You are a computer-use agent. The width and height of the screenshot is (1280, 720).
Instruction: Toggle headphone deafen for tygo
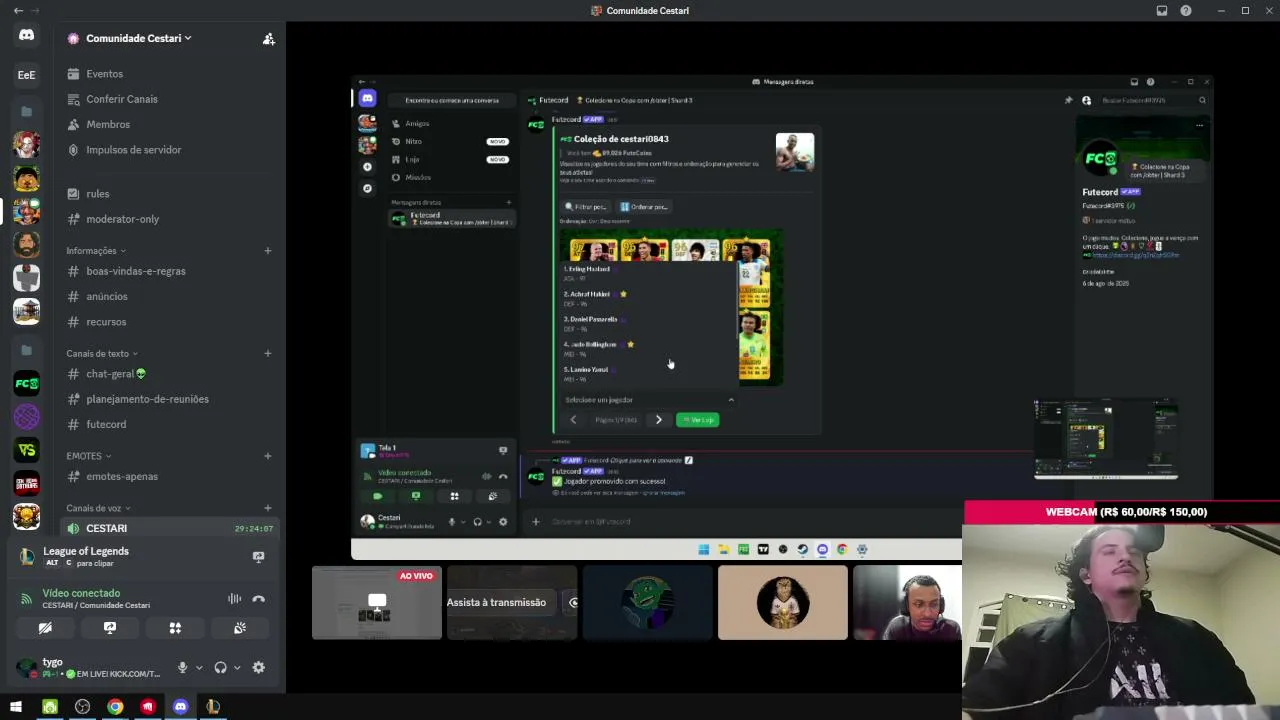pyautogui.click(x=220, y=667)
